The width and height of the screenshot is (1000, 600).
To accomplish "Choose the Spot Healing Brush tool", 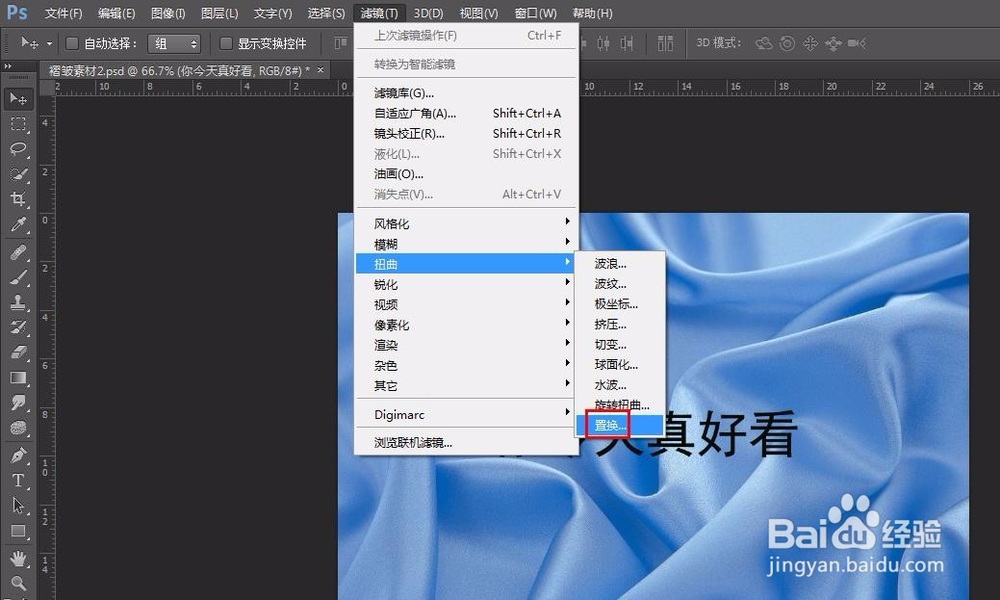I will tap(18, 253).
